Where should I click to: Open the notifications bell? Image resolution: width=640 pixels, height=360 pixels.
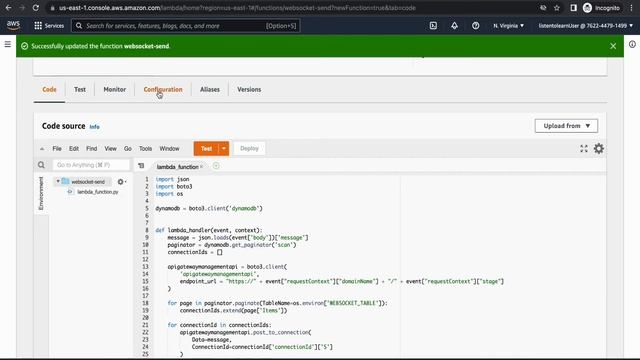pyautogui.click(x=454, y=26)
